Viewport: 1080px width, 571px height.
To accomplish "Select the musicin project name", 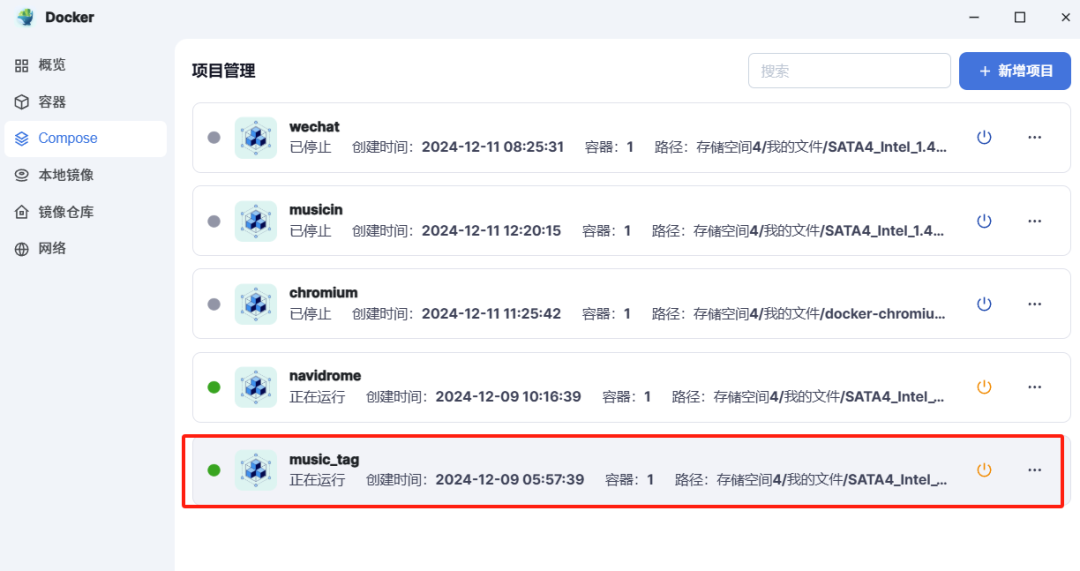I will click(x=315, y=209).
